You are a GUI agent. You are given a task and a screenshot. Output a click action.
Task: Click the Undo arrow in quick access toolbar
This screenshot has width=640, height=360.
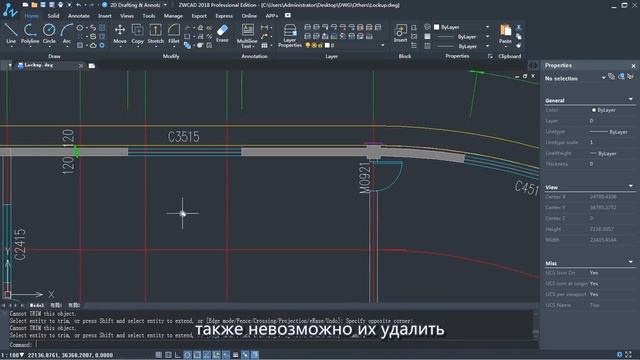[78, 5]
